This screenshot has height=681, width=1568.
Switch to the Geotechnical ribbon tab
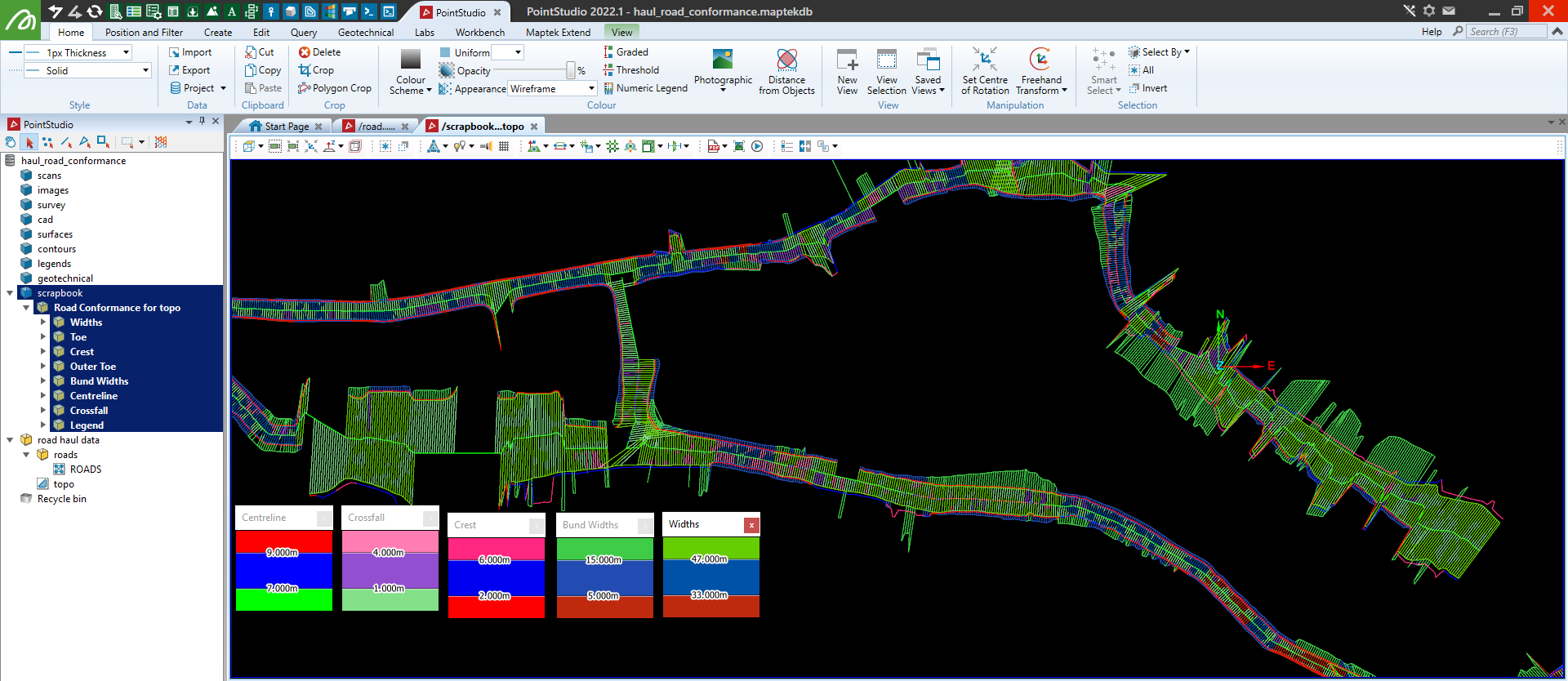pos(366,33)
